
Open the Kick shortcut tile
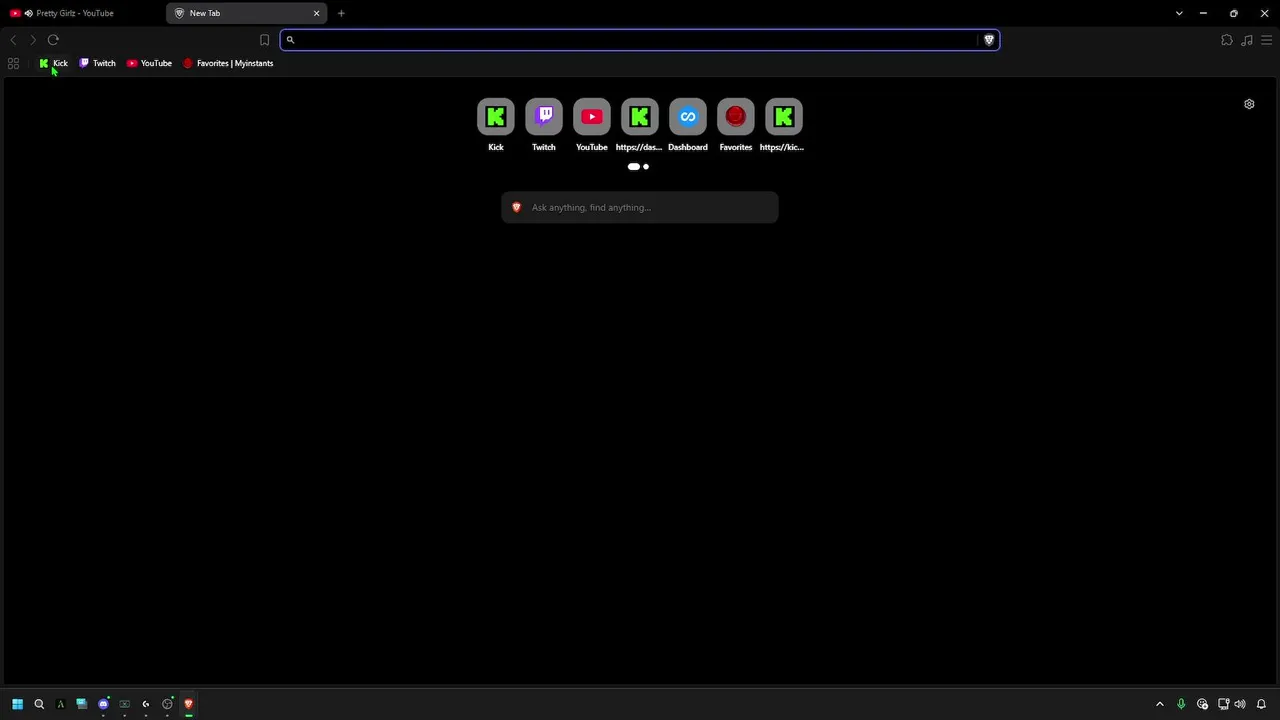tap(496, 117)
